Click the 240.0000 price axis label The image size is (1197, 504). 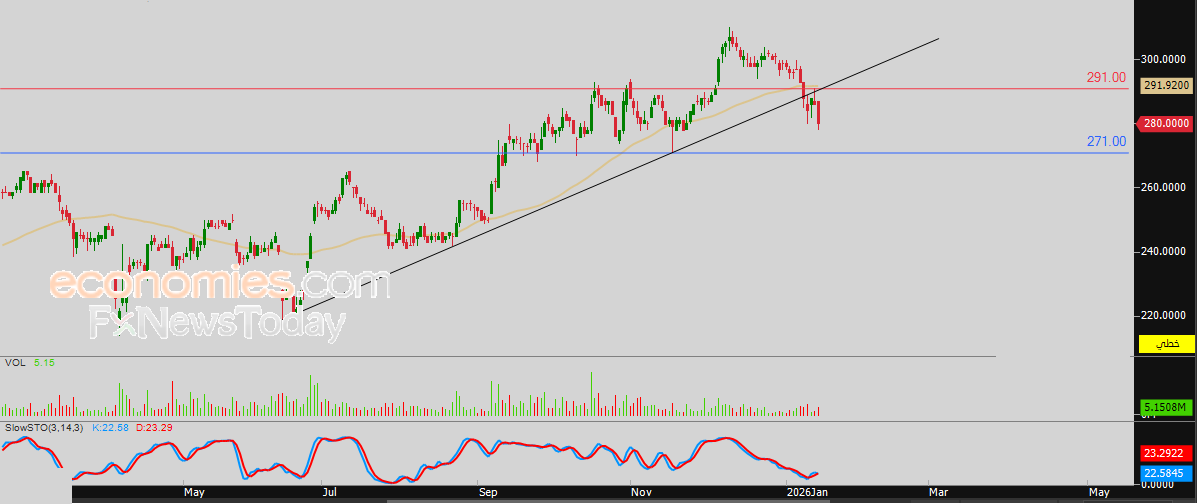(1164, 251)
